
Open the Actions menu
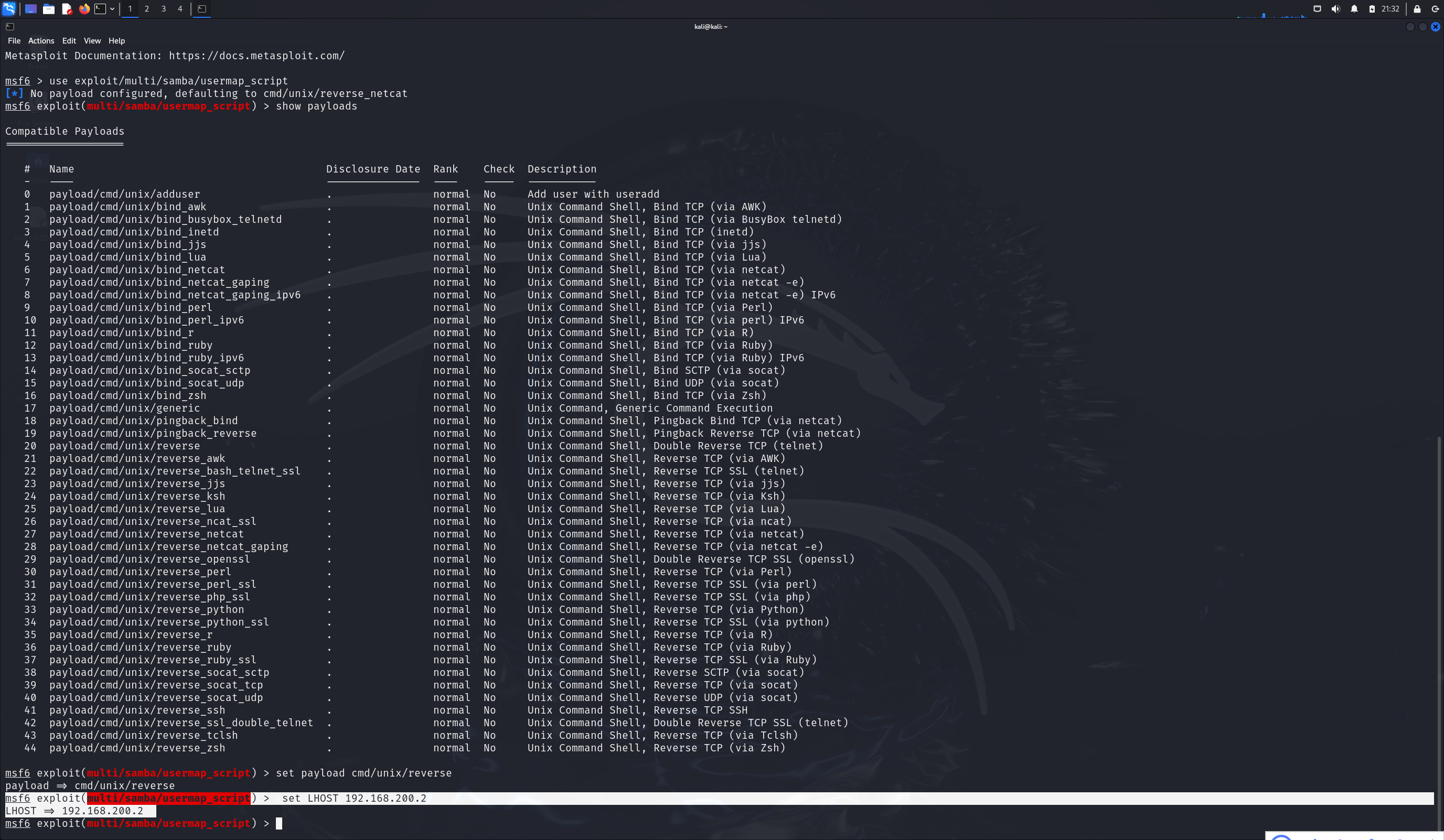[x=41, y=41]
